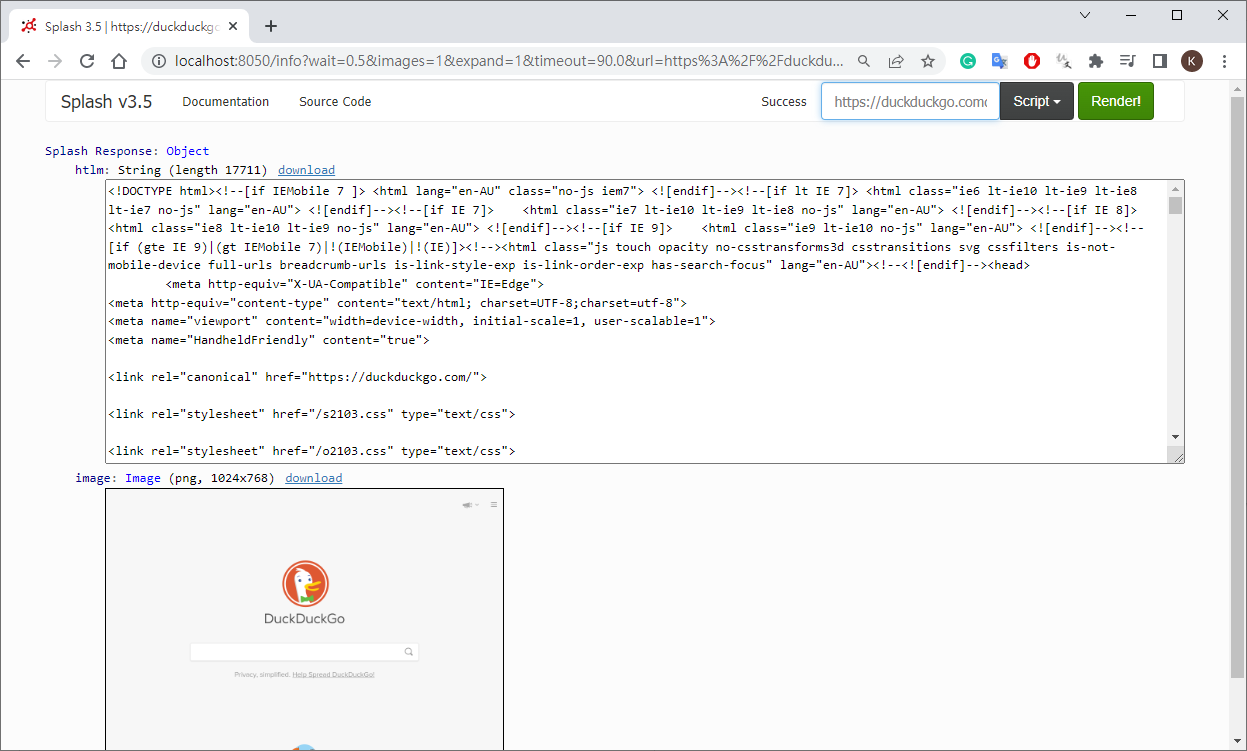Image resolution: width=1247 pixels, height=751 pixels.
Task: Open the Script dropdown
Action: [x=1036, y=101]
